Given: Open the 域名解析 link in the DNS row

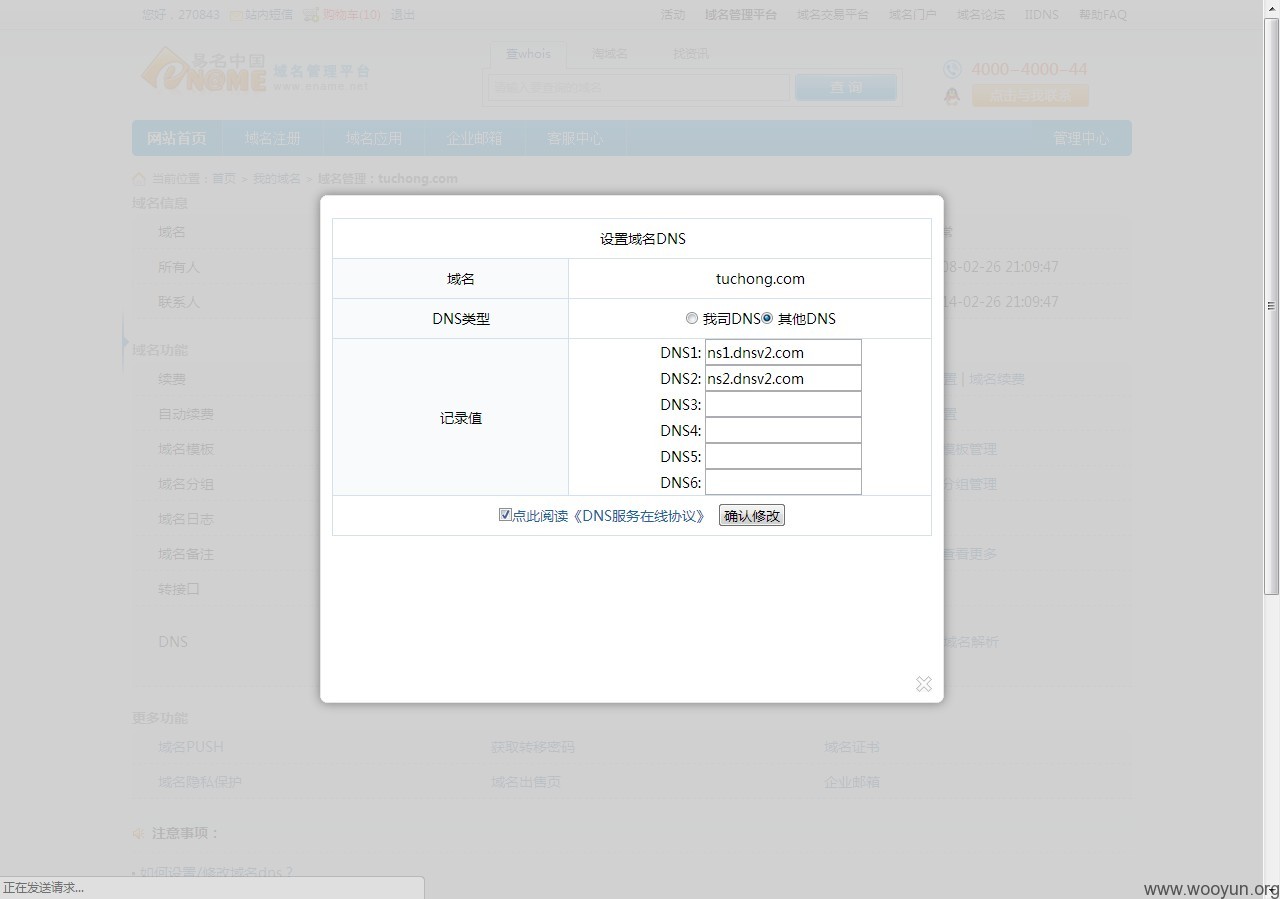Looking at the screenshot, I should pos(971,642).
